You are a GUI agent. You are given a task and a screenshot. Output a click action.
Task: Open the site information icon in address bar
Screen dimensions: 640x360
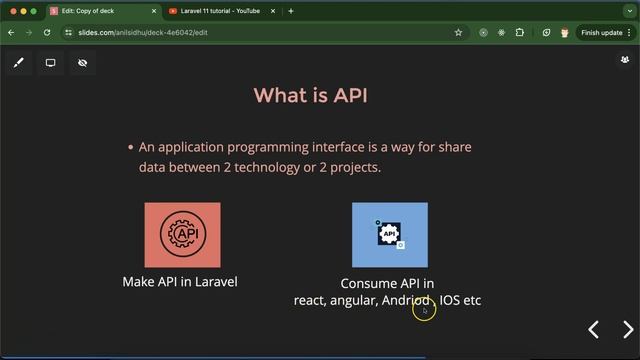pos(69,33)
